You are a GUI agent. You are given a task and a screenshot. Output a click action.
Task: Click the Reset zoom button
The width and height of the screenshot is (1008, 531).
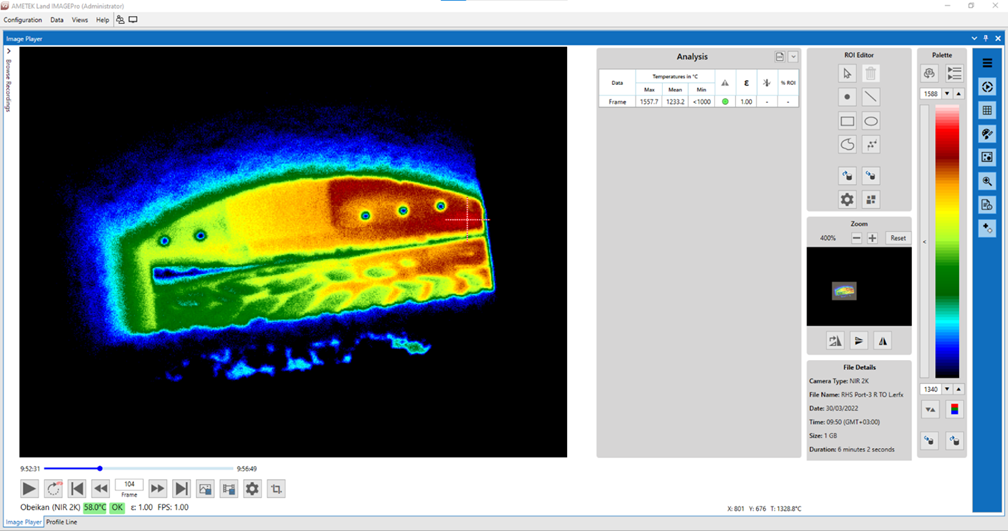pyautogui.click(x=898, y=238)
